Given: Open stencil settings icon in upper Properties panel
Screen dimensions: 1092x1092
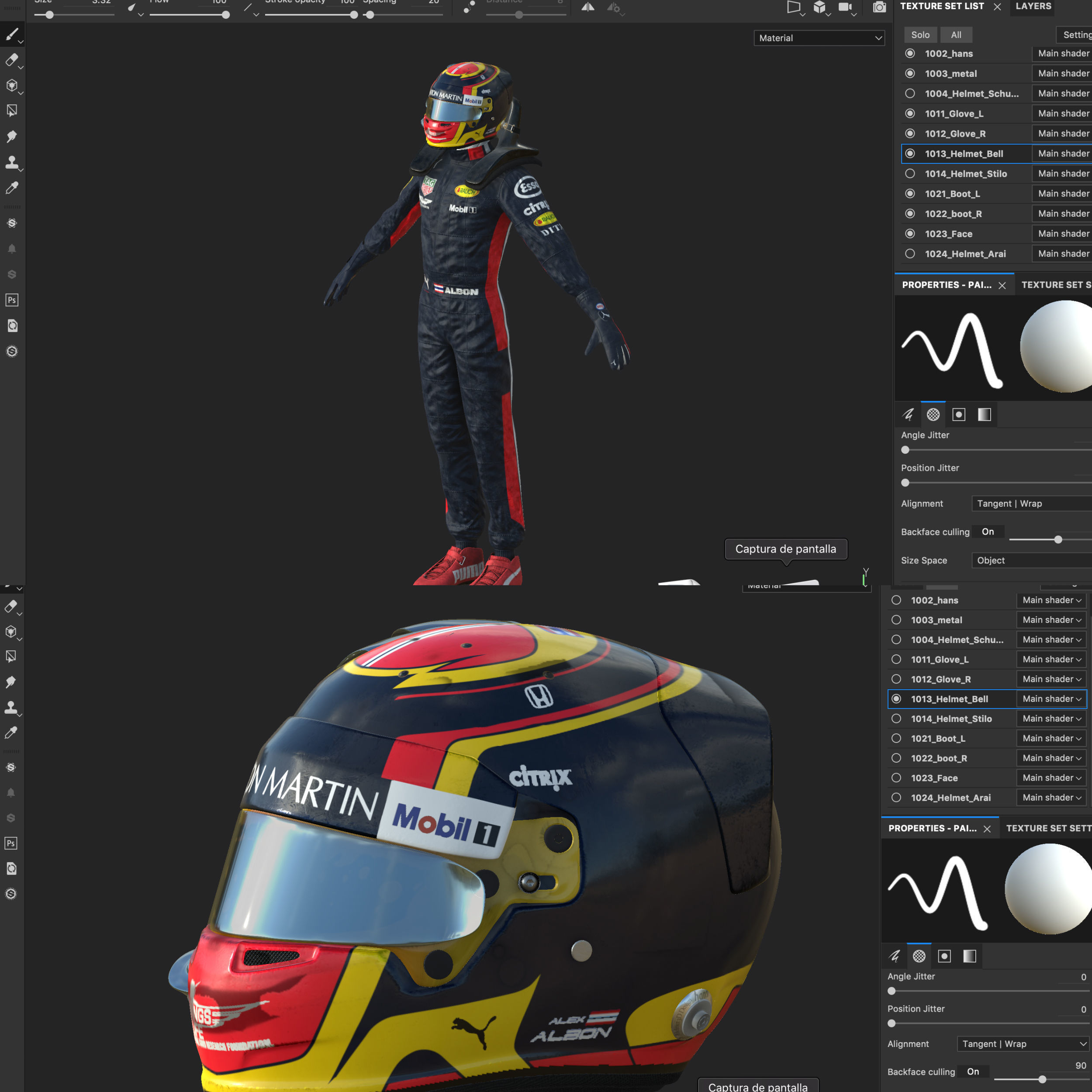Looking at the screenshot, I should pos(959,414).
